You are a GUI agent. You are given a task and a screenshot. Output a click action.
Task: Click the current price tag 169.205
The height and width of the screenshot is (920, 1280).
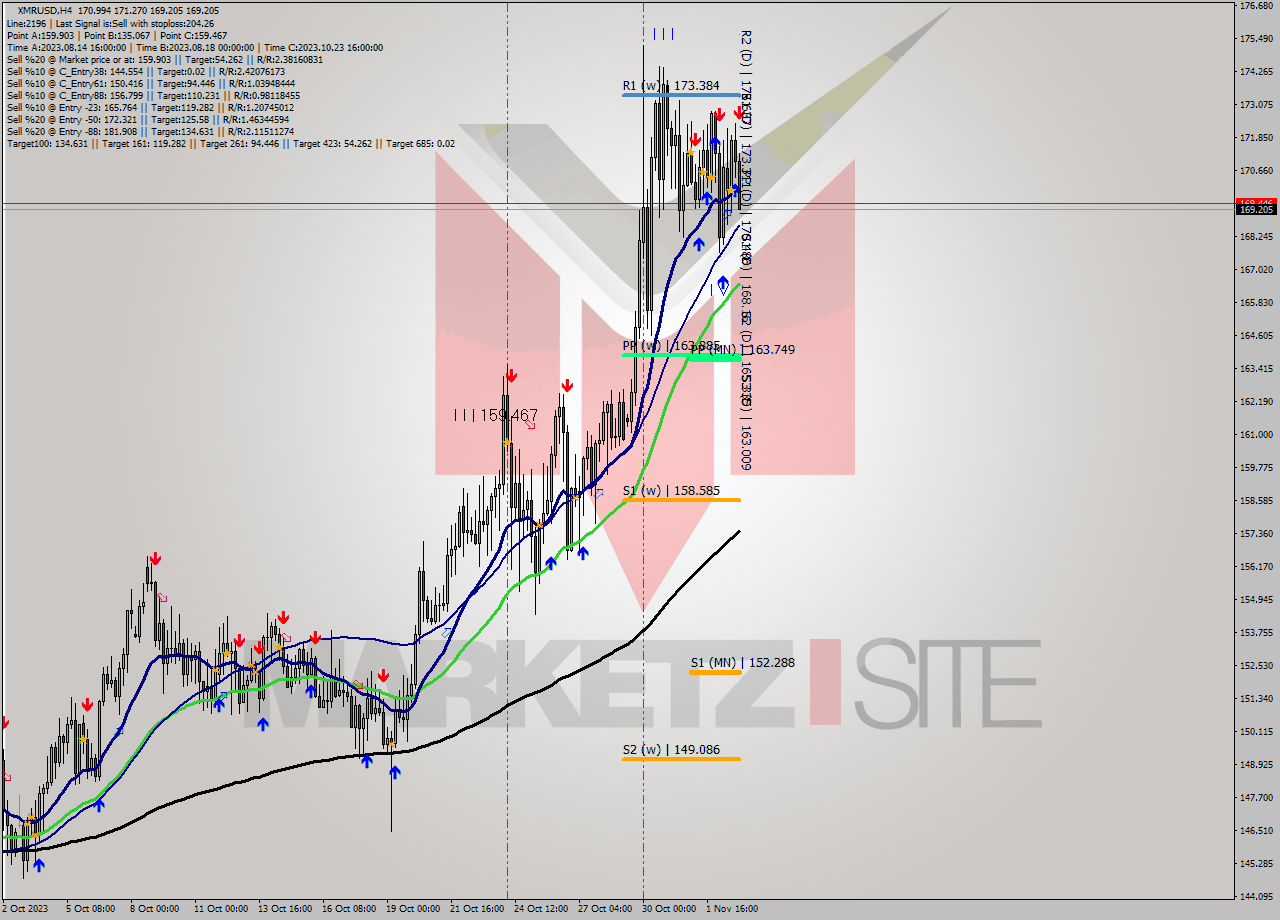pos(1256,209)
